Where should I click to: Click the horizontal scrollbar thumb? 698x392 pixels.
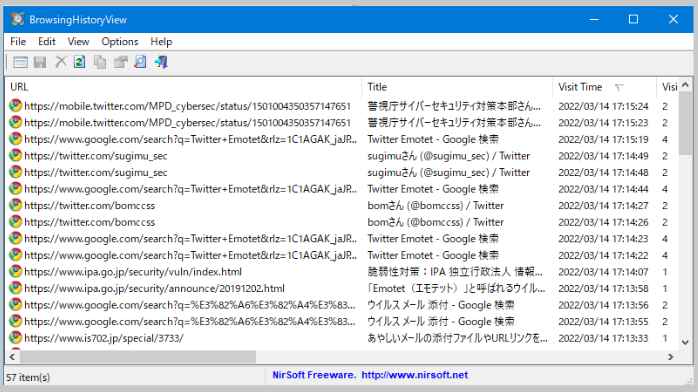click(138, 357)
